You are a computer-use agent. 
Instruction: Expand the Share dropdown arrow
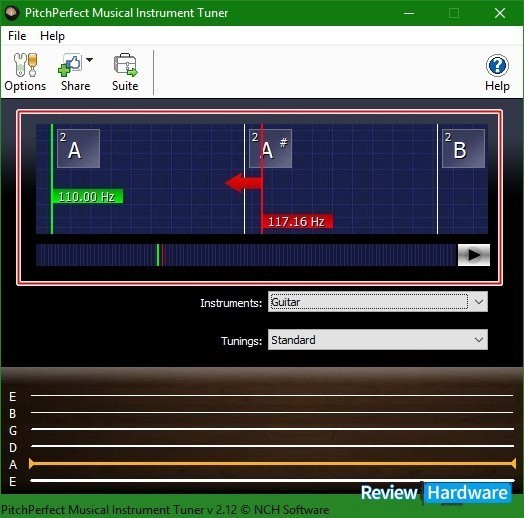(90, 60)
